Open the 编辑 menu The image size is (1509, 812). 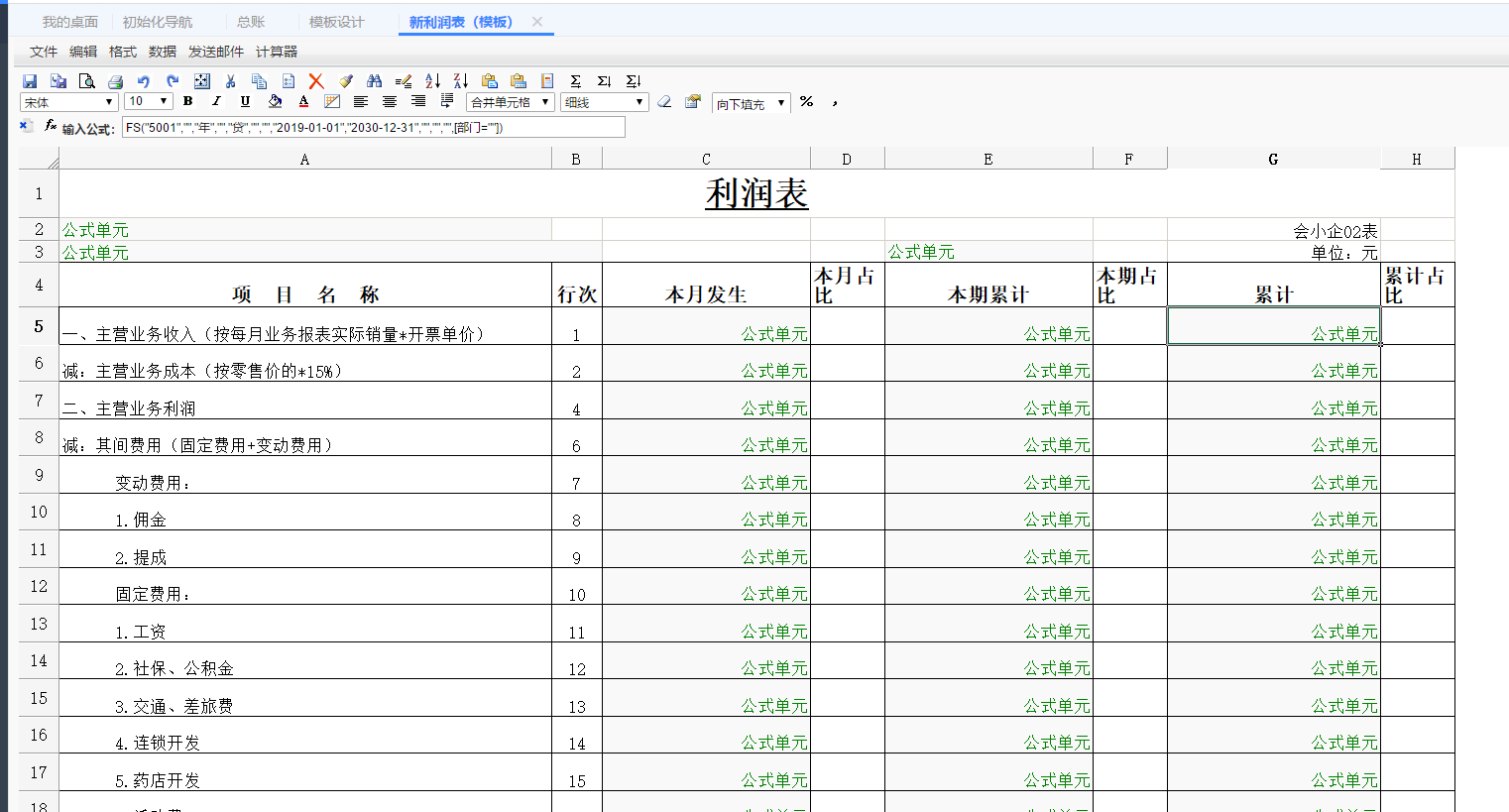(83, 52)
